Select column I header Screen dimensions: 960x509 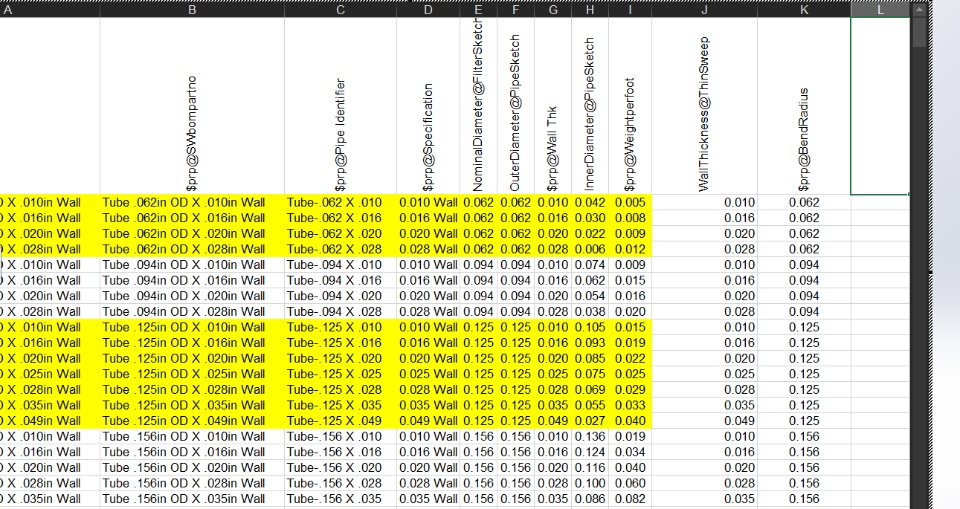[630, 9]
